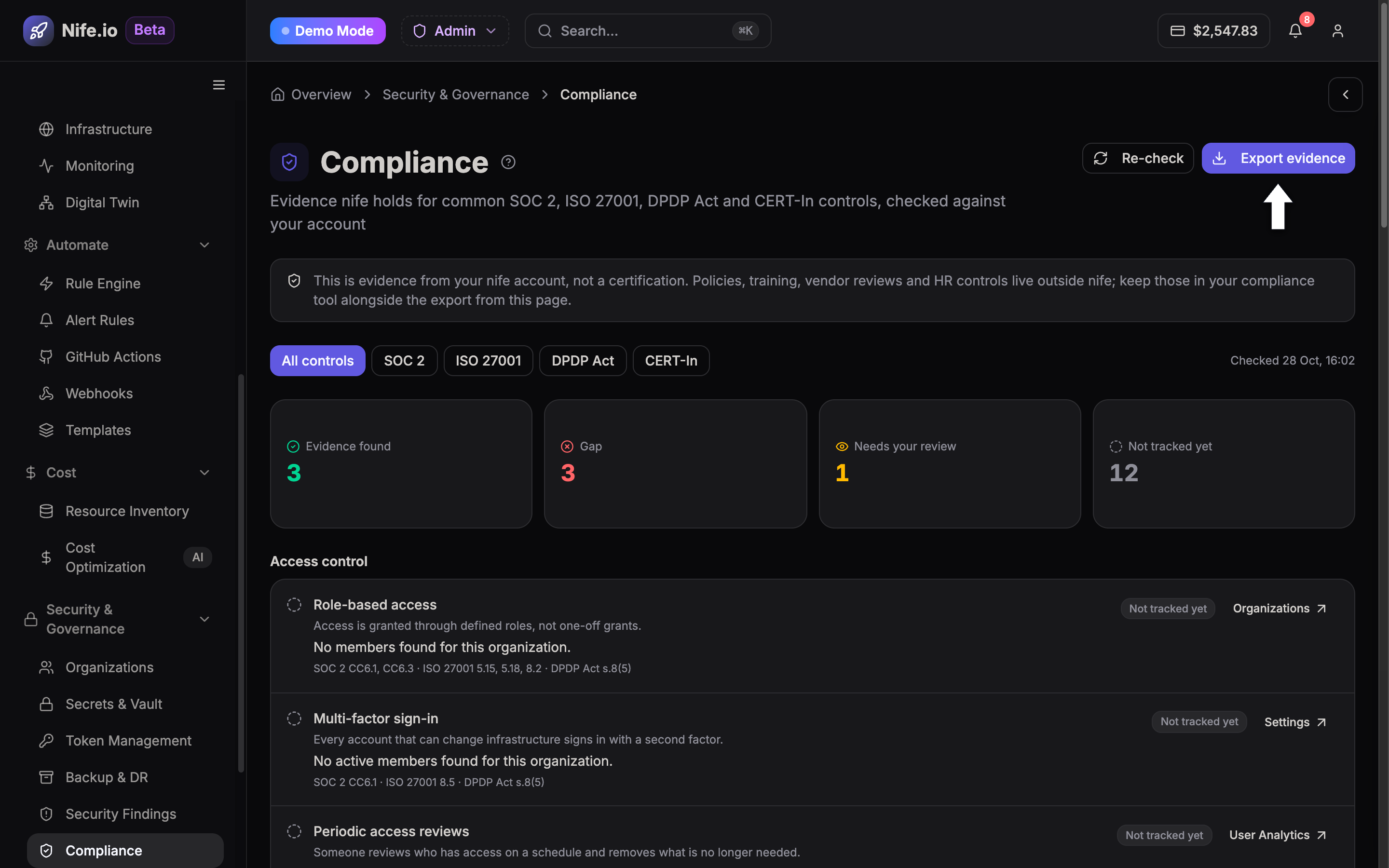Screen dimensions: 1389x868
Task: Open GitHub Actions in the sidebar
Action: [x=125, y=357]
